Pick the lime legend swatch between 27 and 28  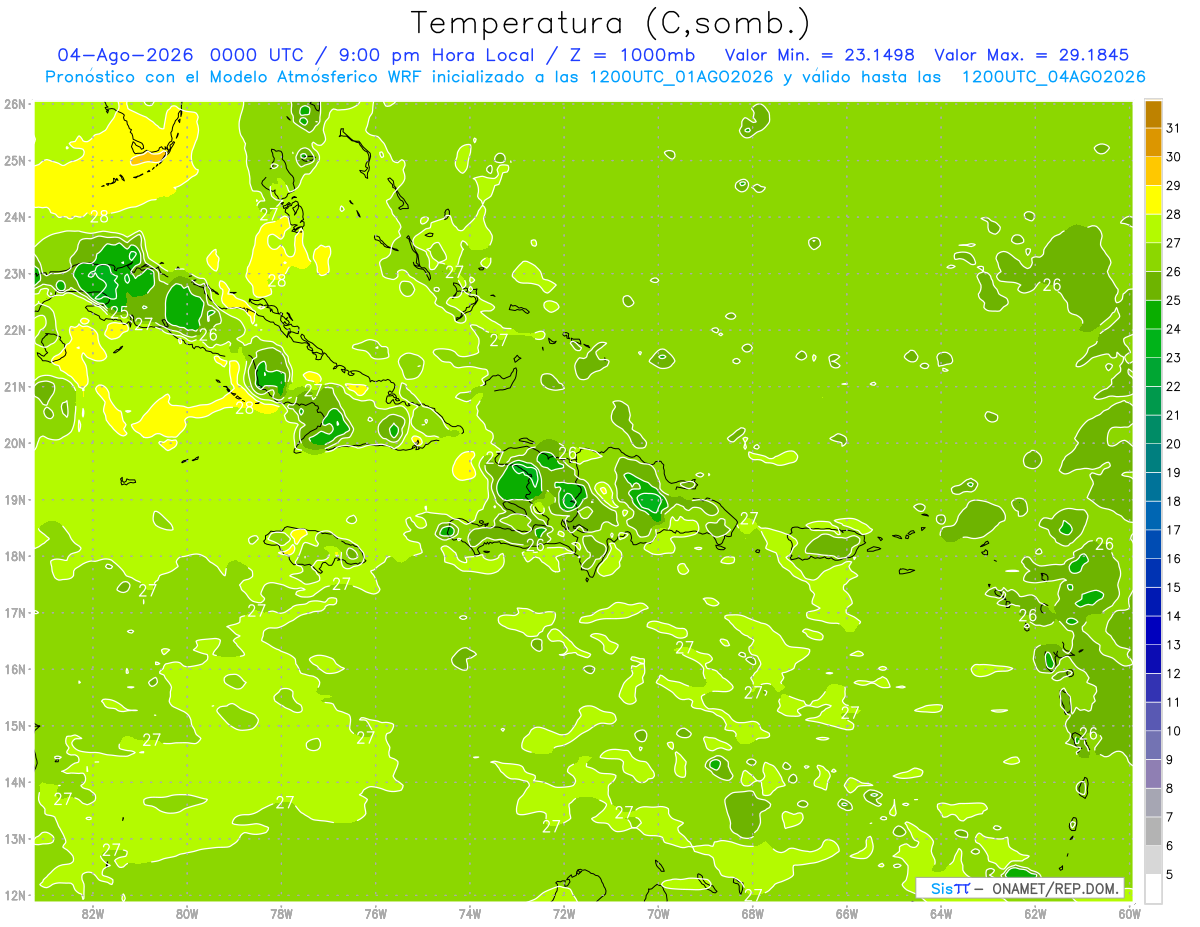(1153, 228)
